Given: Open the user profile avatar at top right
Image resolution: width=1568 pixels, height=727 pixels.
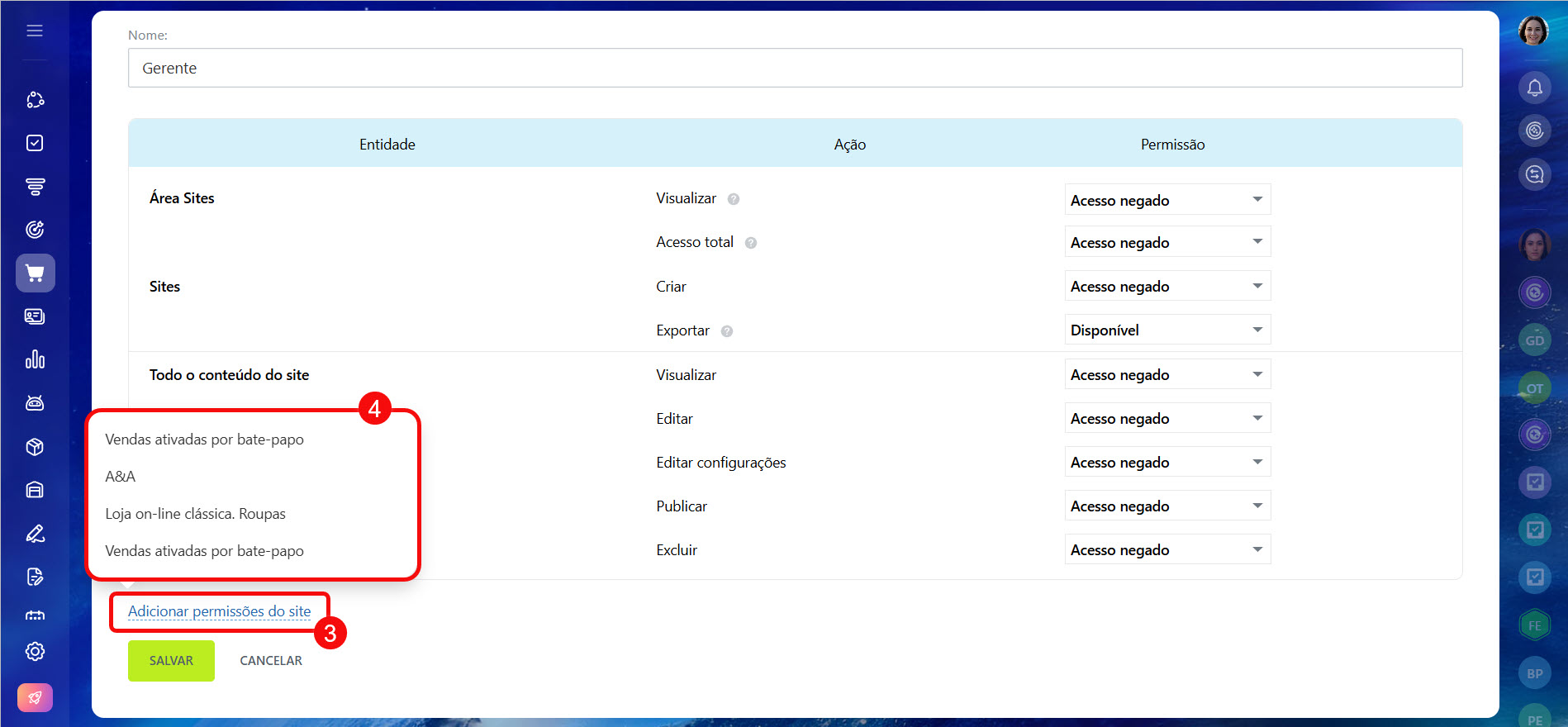Looking at the screenshot, I should pos(1533,31).
